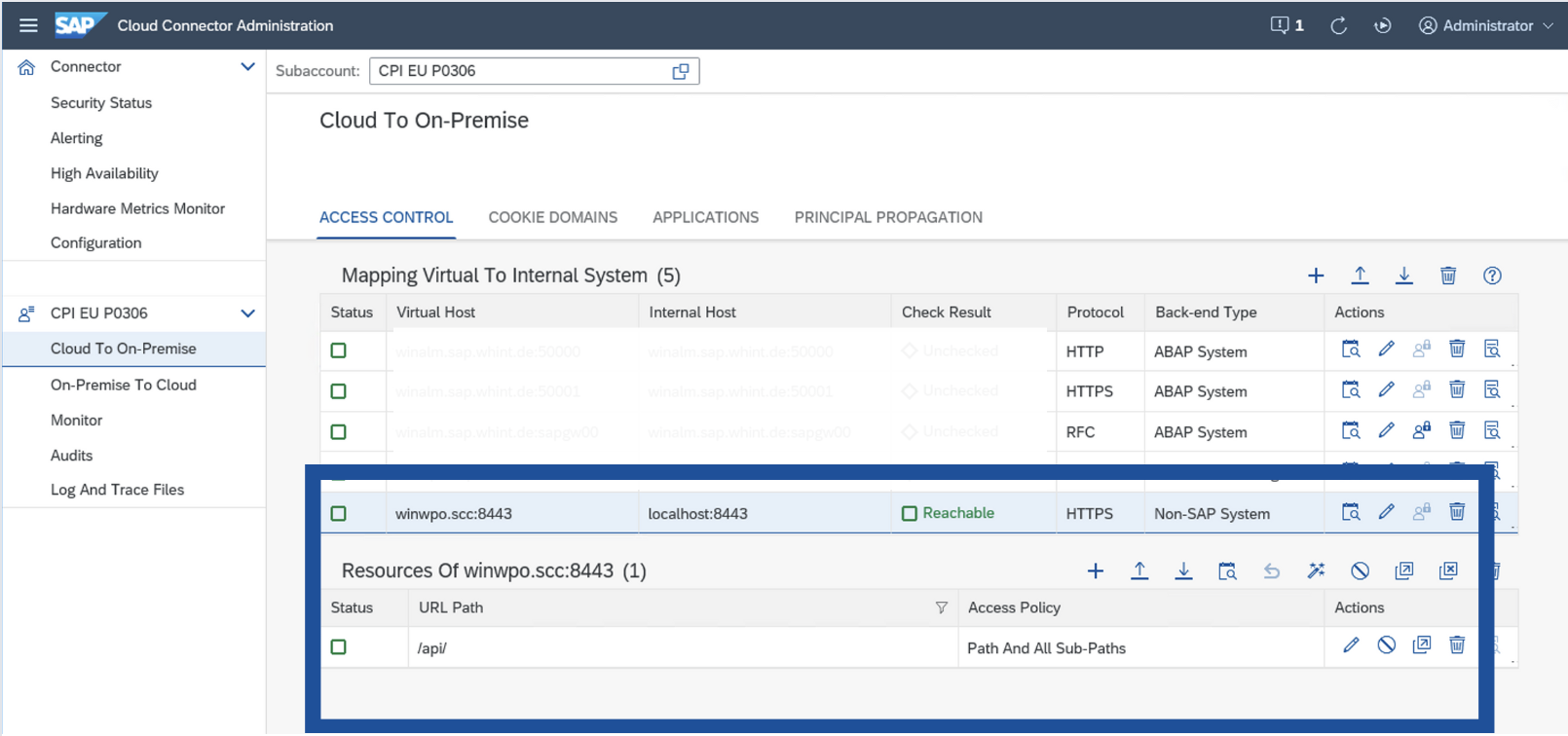Open Audits in the sidebar
This screenshot has height=736, width=1568.
pos(71,456)
